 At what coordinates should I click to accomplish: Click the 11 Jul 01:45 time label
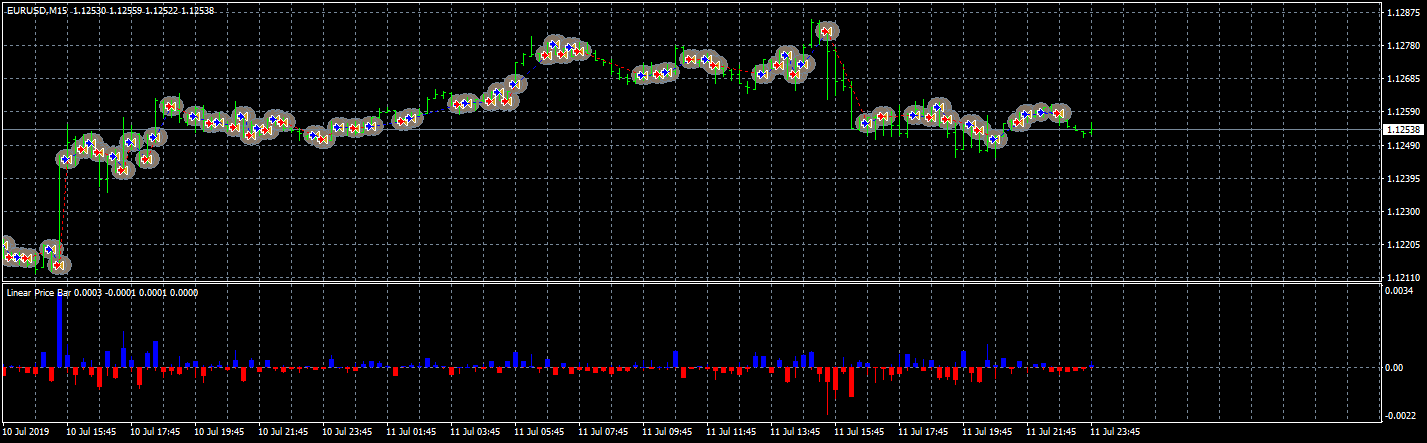pyautogui.click(x=411, y=432)
